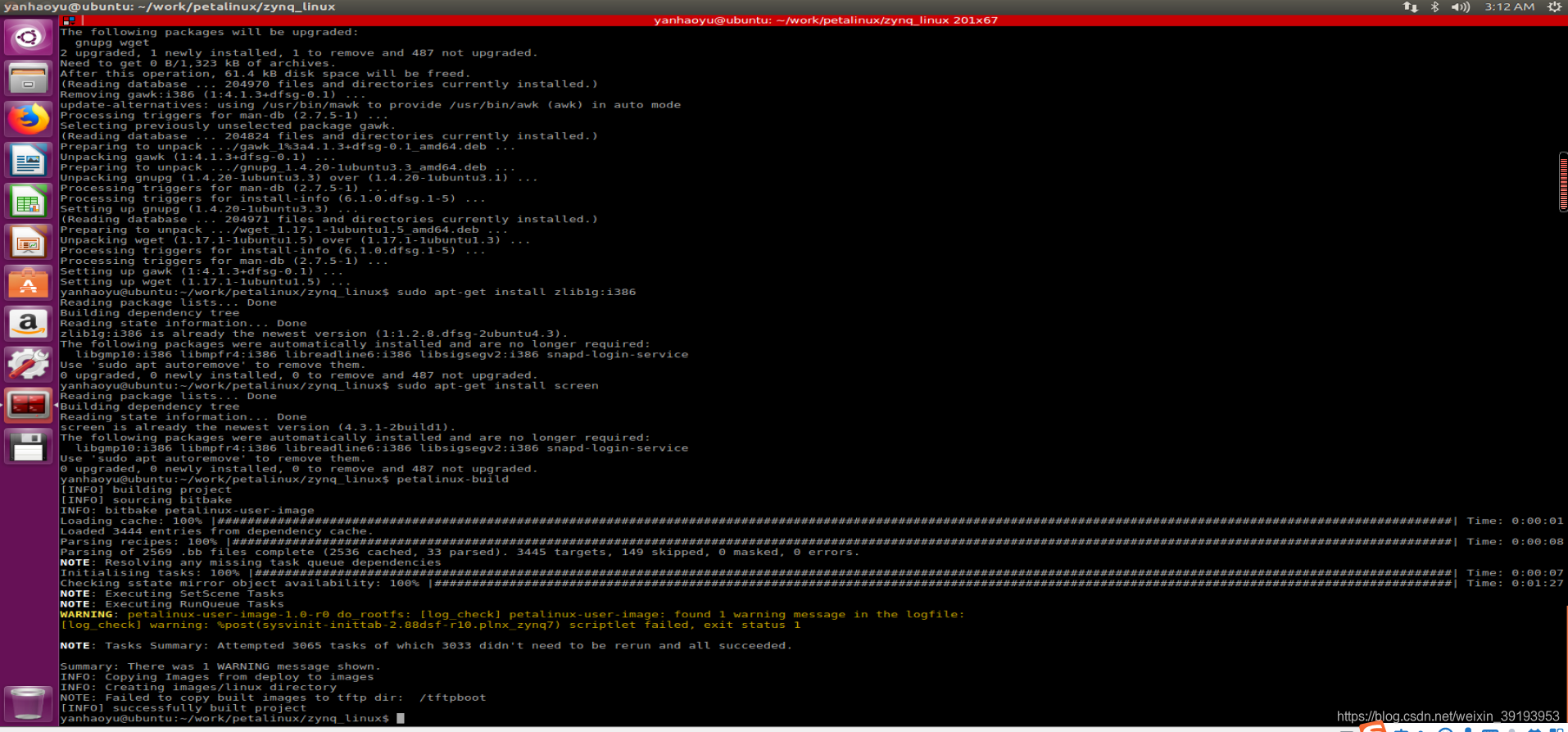The height and width of the screenshot is (732, 1568).
Task: Click the floppy disk icon in dock
Action: pos(29,447)
